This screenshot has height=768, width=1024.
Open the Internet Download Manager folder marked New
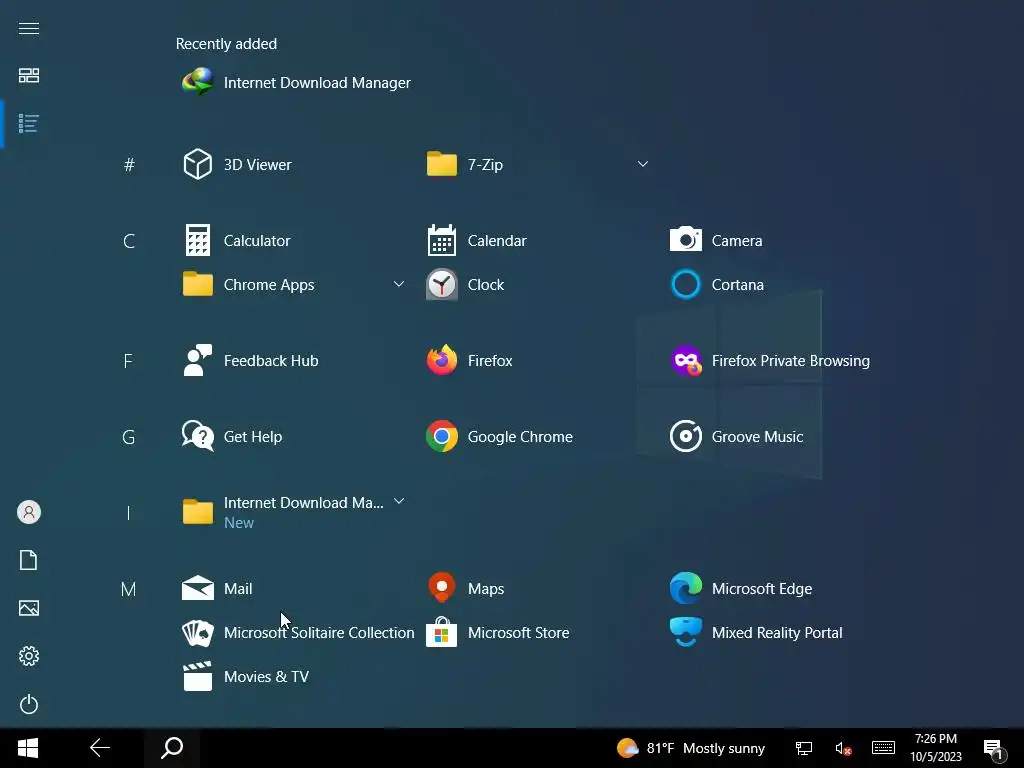283,513
